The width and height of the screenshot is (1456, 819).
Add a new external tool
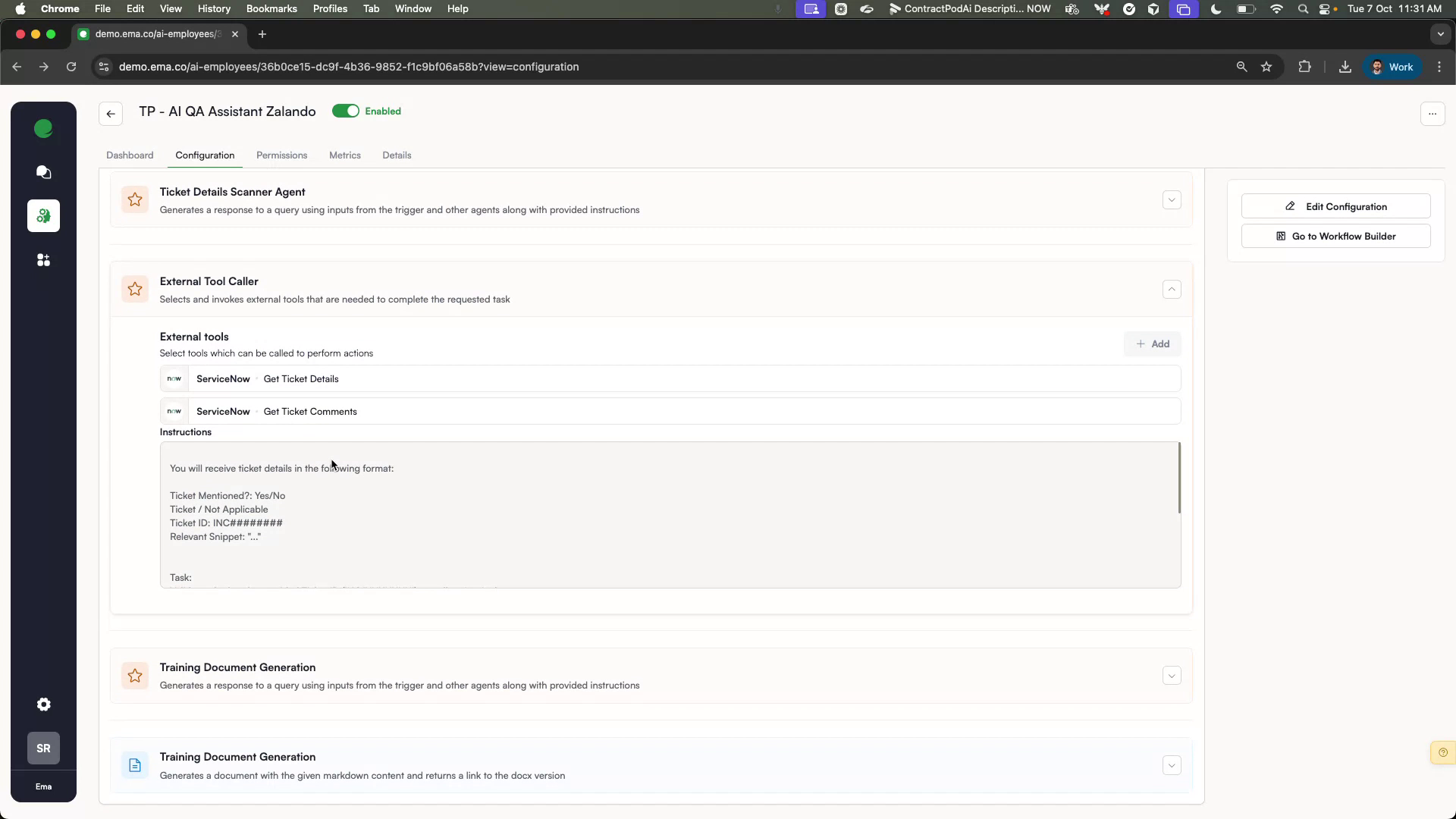click(1153, 344)
